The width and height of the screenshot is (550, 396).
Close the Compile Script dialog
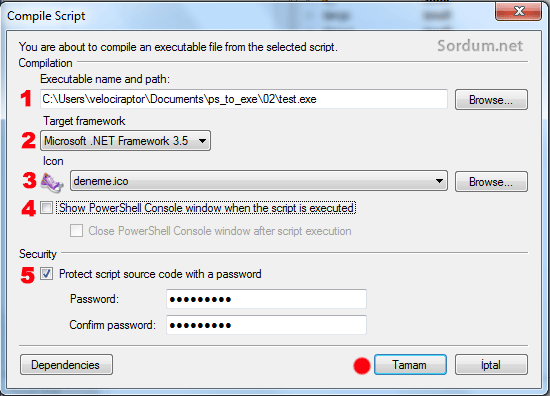pyautogui.click(x=518, y=12)
